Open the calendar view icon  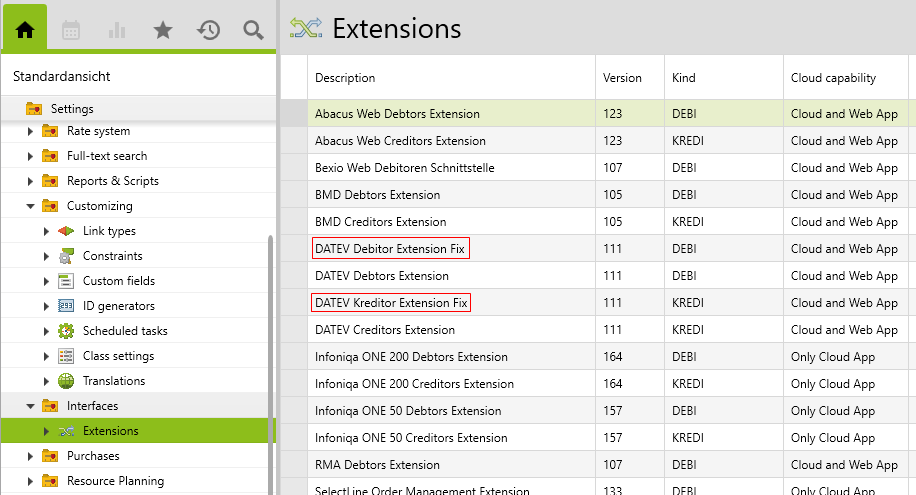(71, 30)
